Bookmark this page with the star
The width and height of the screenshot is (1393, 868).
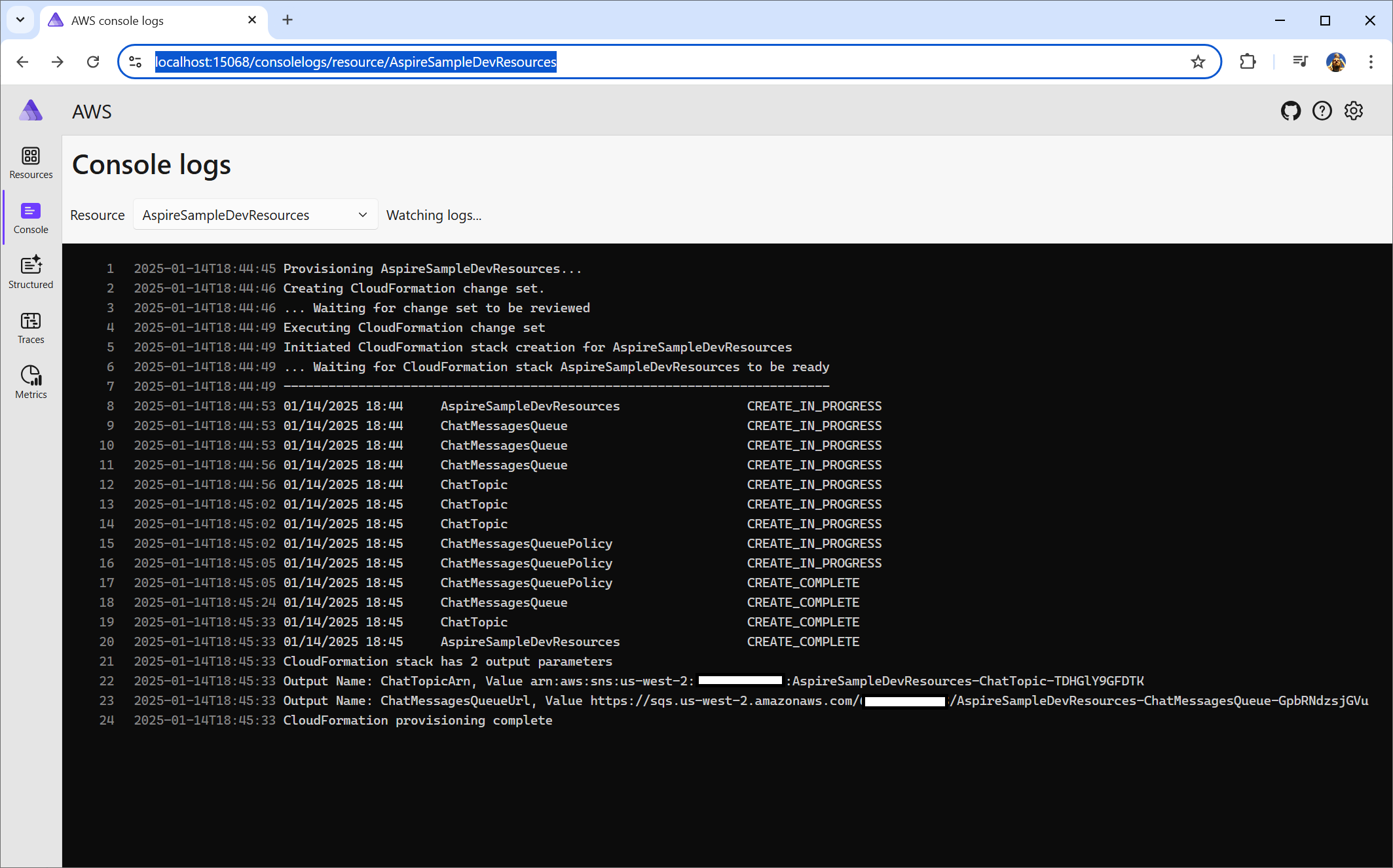pos(1198,62)
